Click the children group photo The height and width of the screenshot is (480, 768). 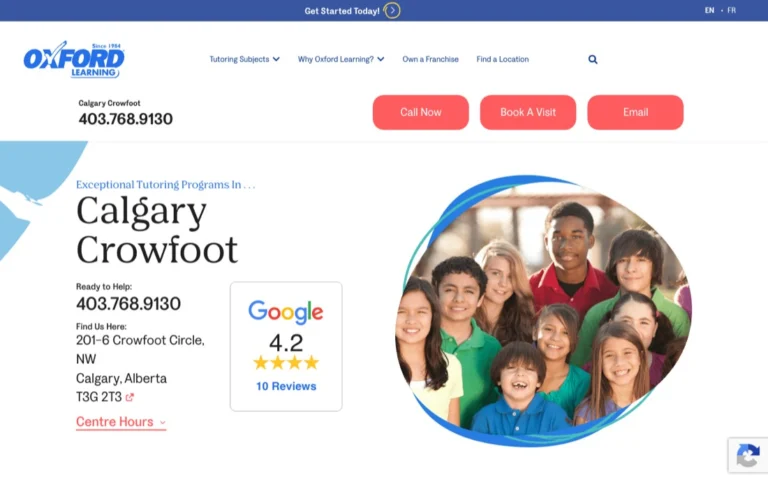pos(544,311)
